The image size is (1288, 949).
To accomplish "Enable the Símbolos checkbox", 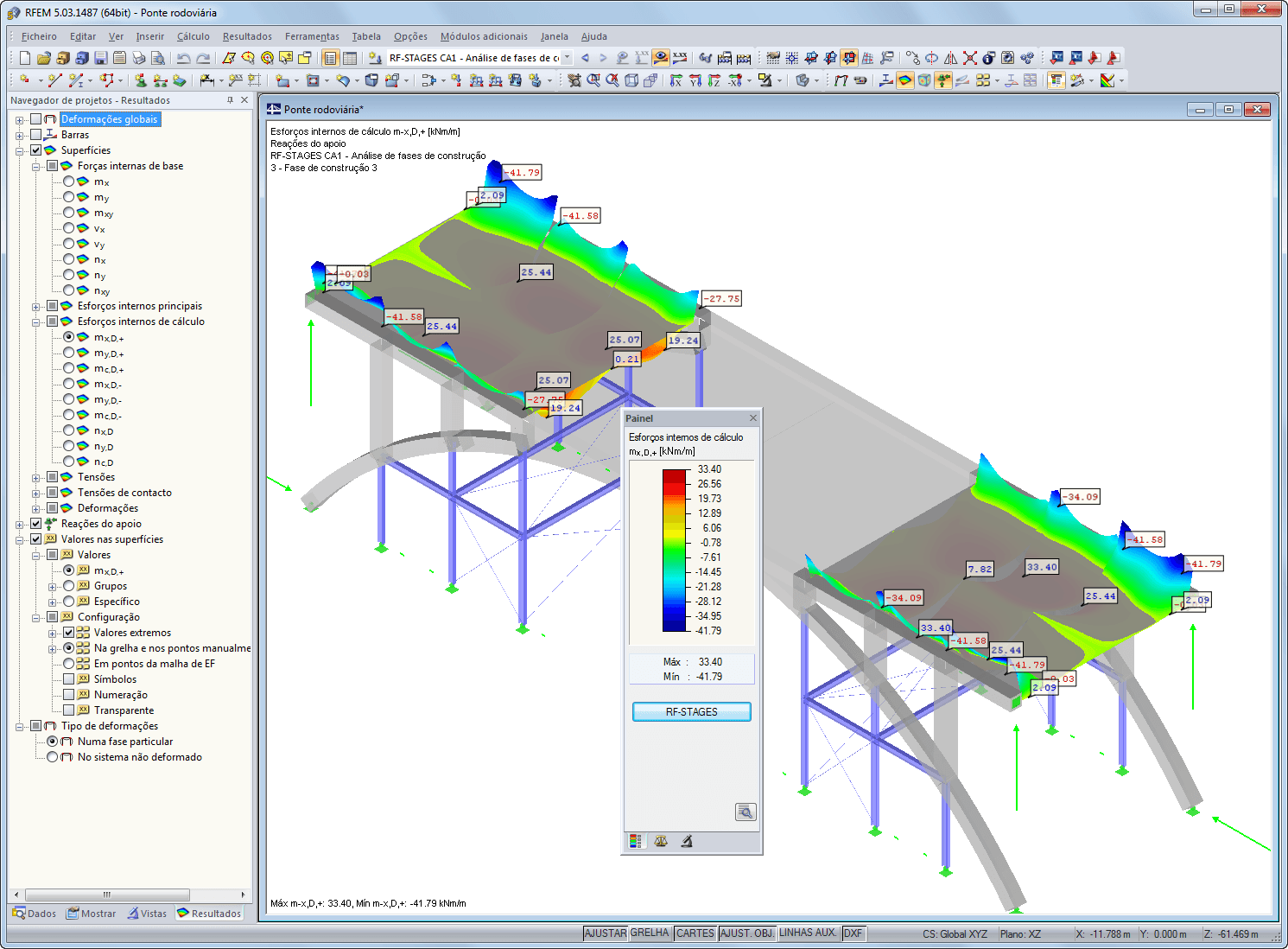I will [x=69, y=679].
